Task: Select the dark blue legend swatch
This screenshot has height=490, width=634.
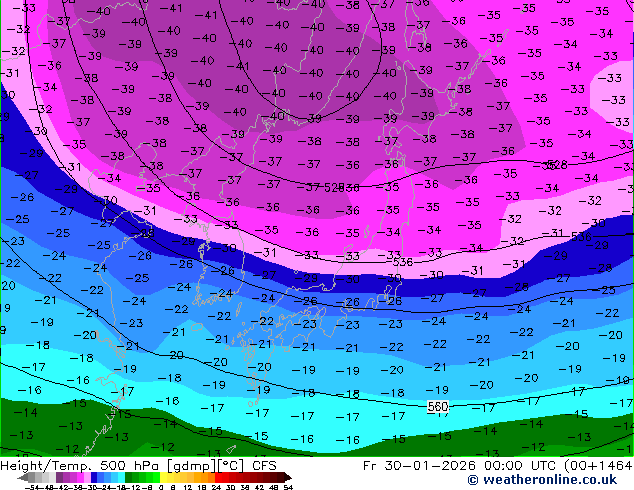Action: 94,477
